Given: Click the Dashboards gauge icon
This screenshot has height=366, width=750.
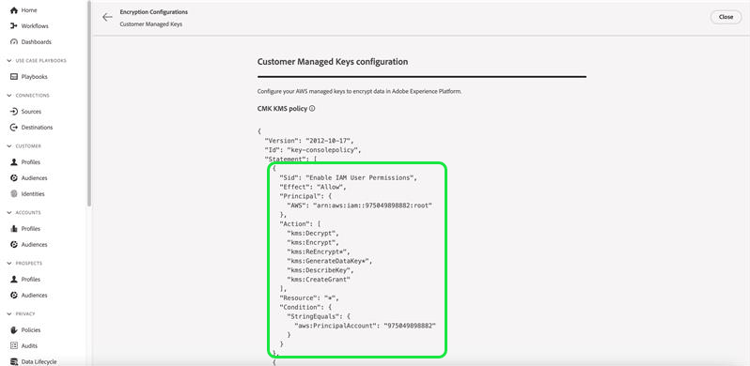Looking at the screenshot, I should 14,42.
